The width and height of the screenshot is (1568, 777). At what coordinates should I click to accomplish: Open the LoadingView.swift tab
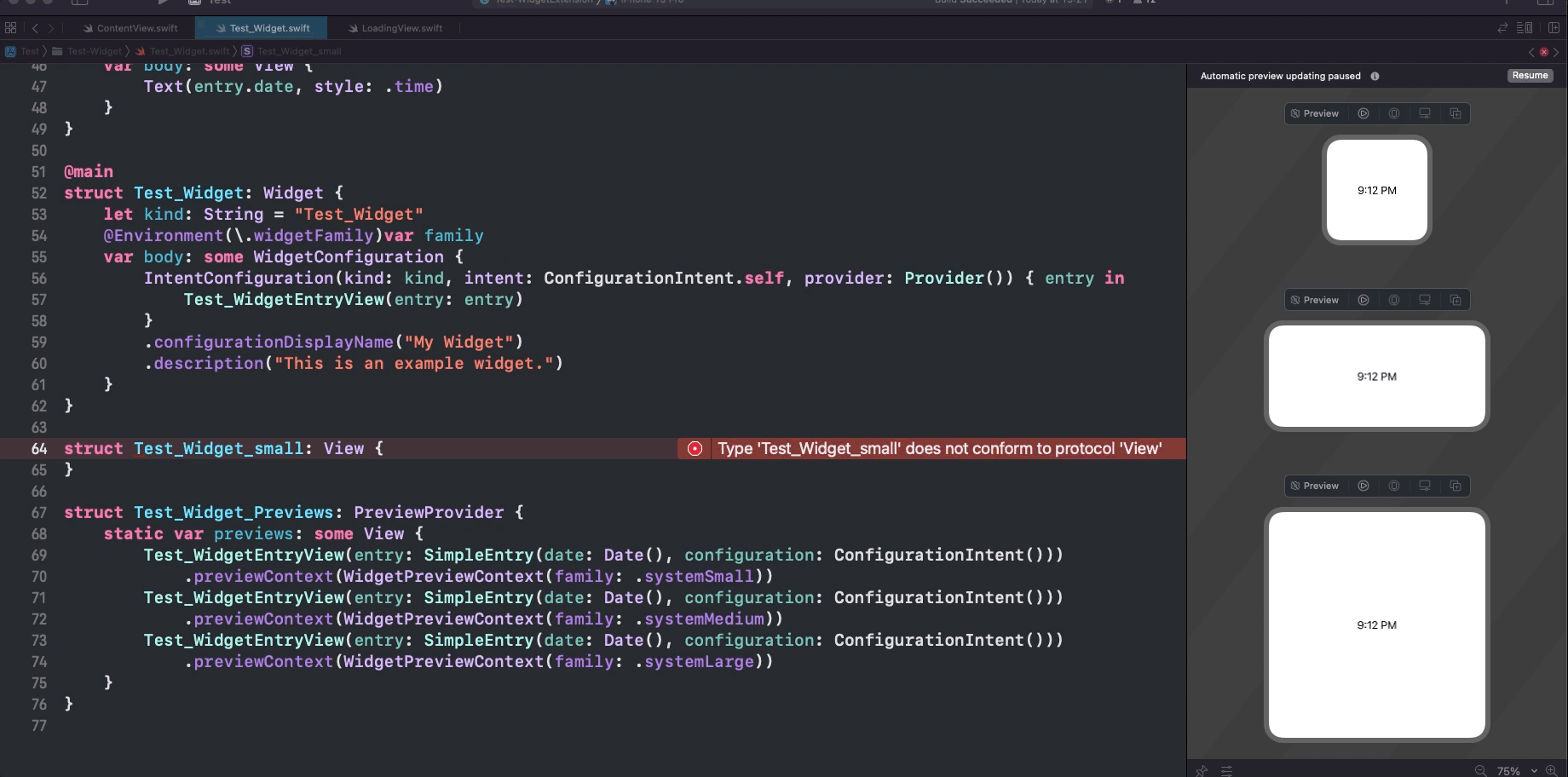[395, 28]
